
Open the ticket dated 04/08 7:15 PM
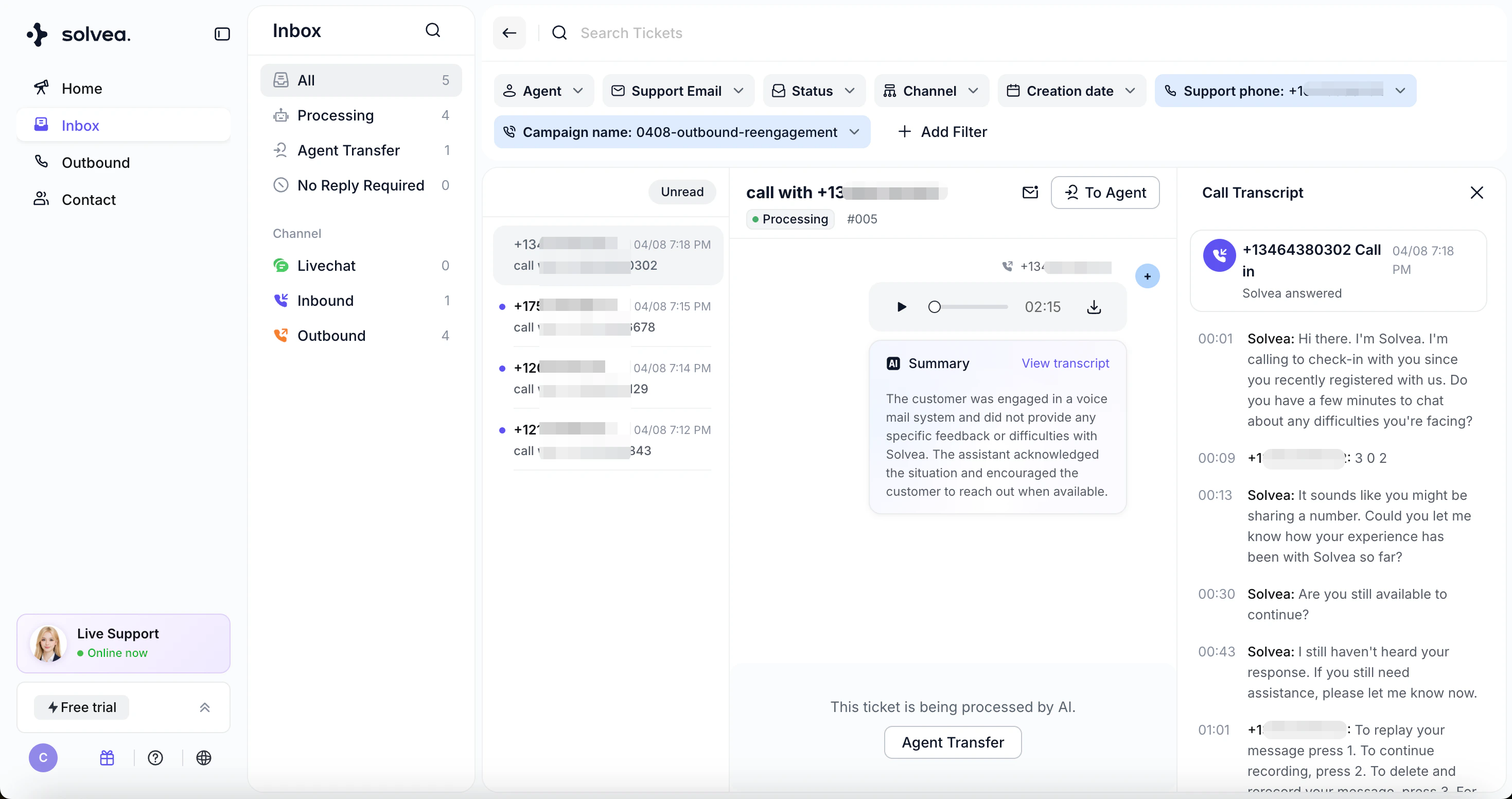pyautogui.click(x=608, y=317)
